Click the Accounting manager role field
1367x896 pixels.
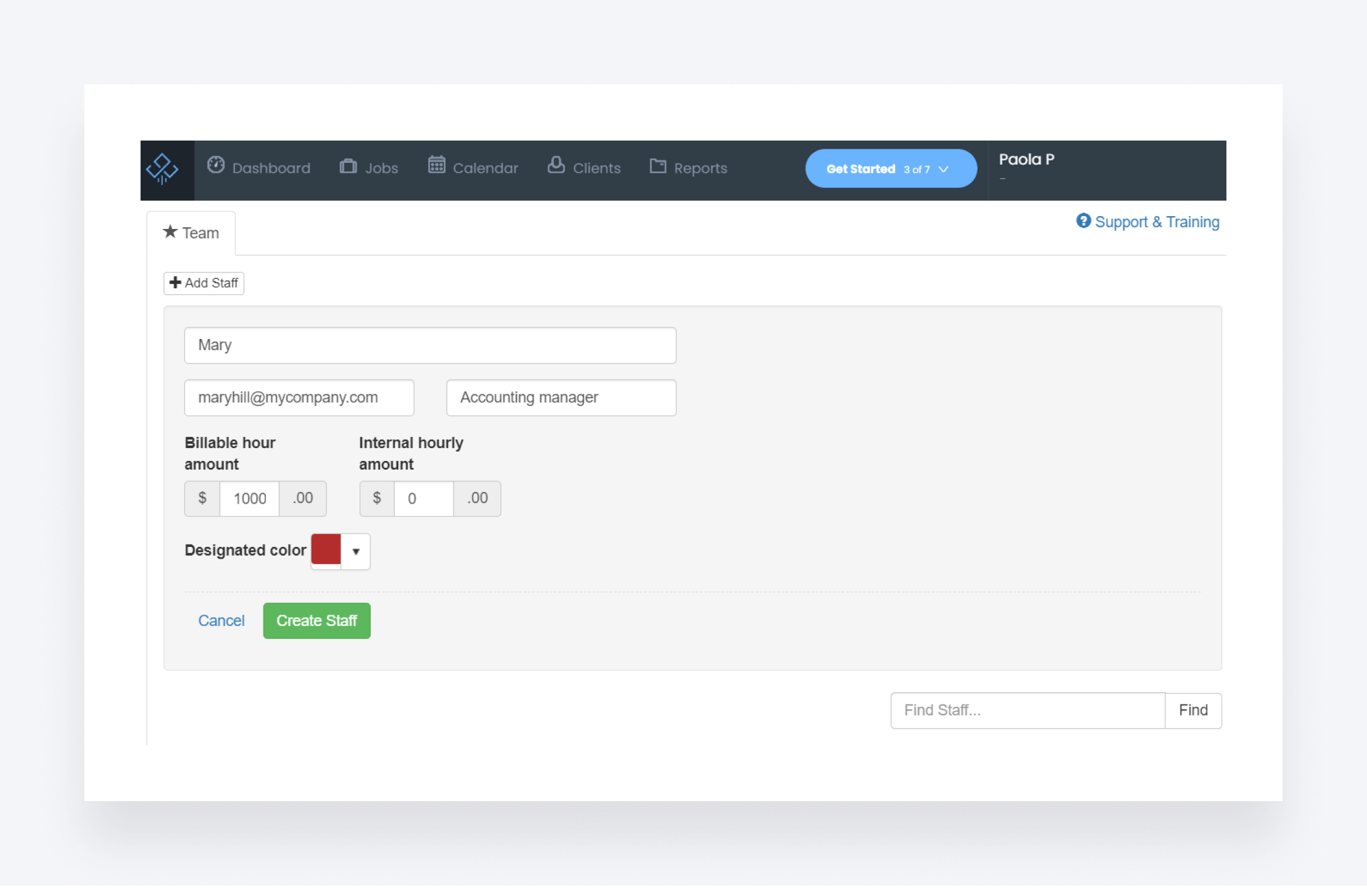(x=560, y=398)
